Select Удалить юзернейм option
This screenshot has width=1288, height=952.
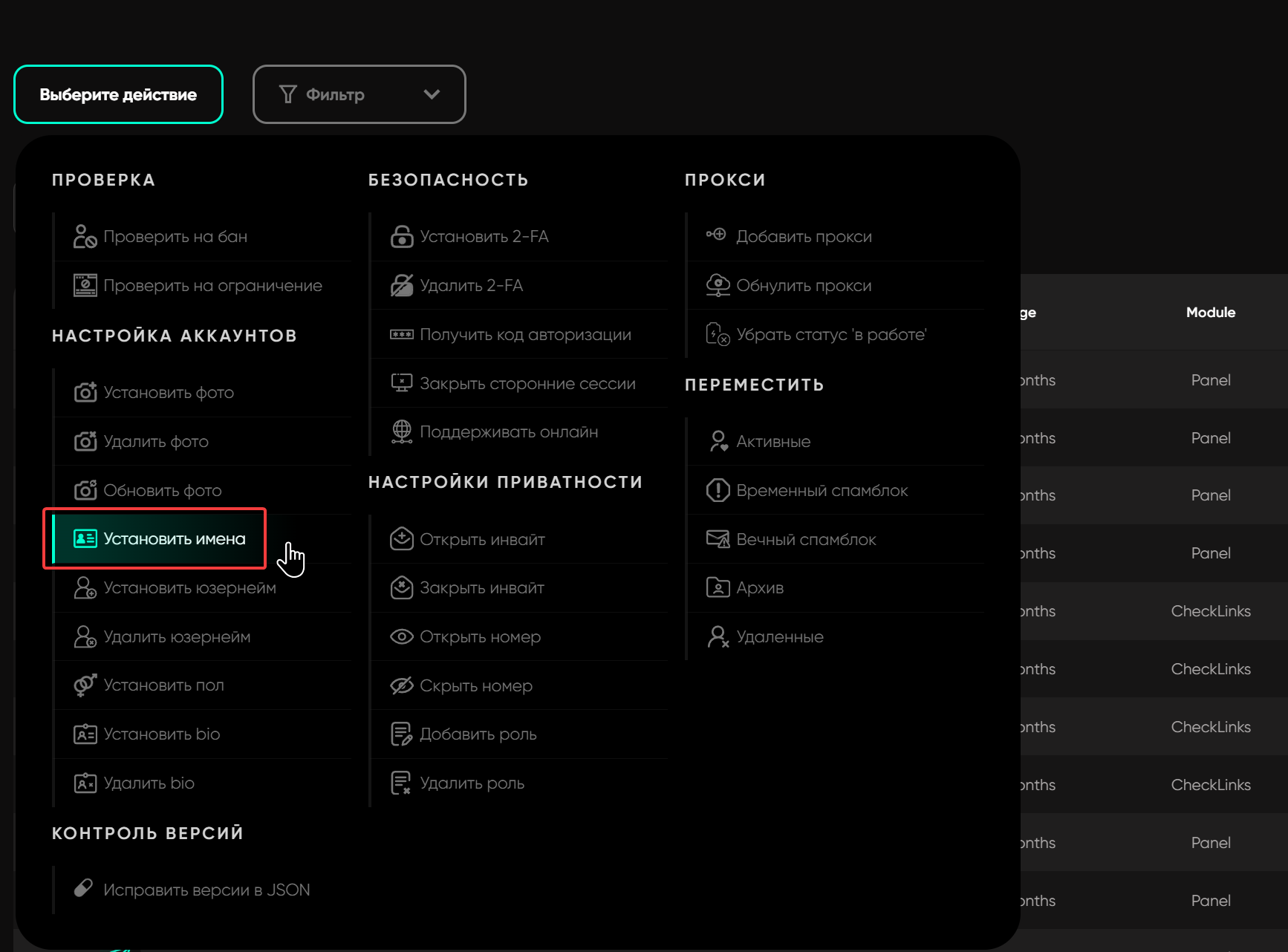tap(177, 637)
